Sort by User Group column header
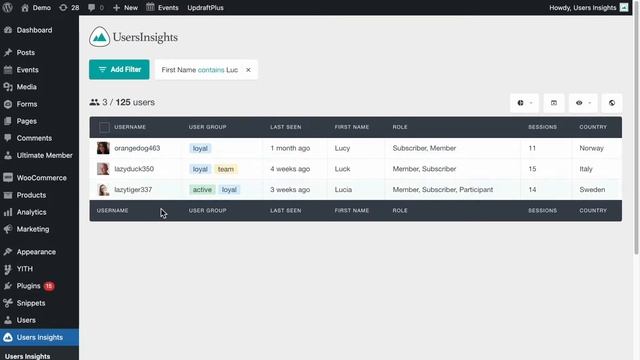 tap(207, 127)
